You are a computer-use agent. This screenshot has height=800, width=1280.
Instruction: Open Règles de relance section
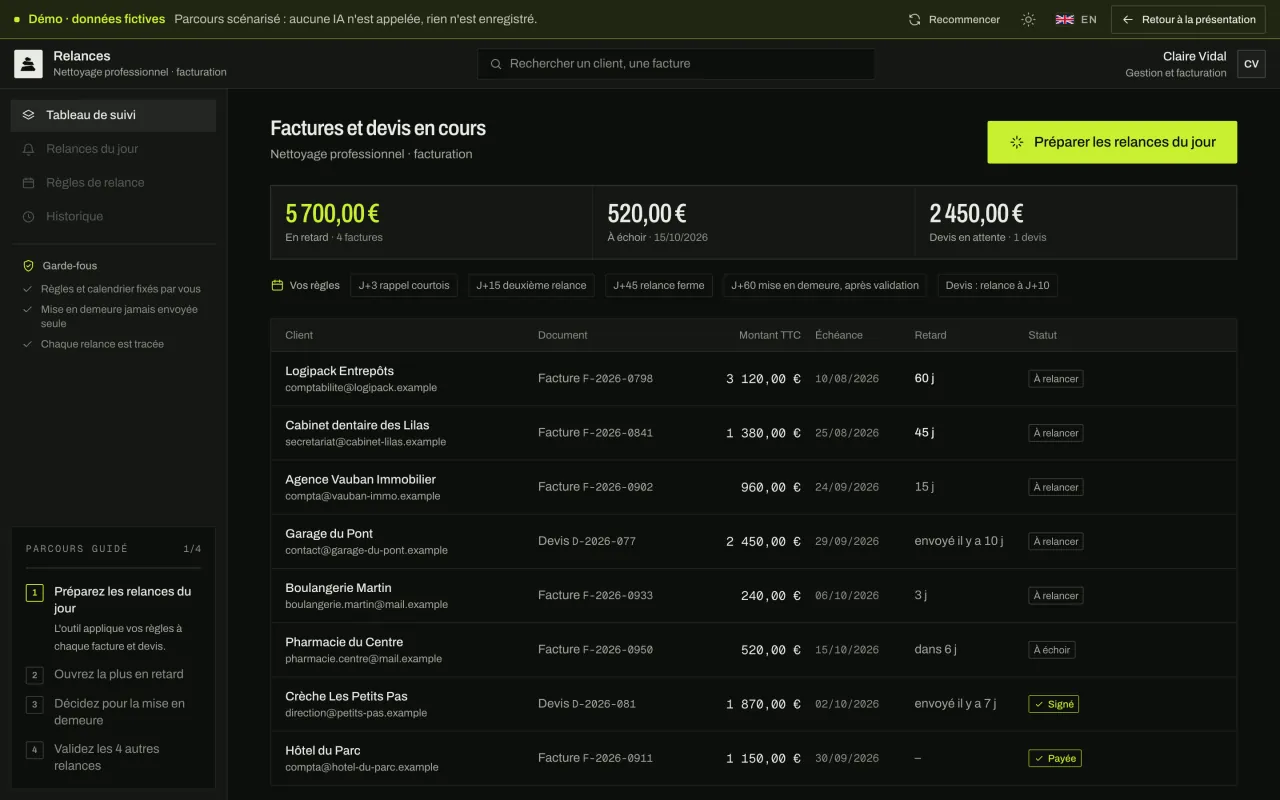[x=113, y=183]
